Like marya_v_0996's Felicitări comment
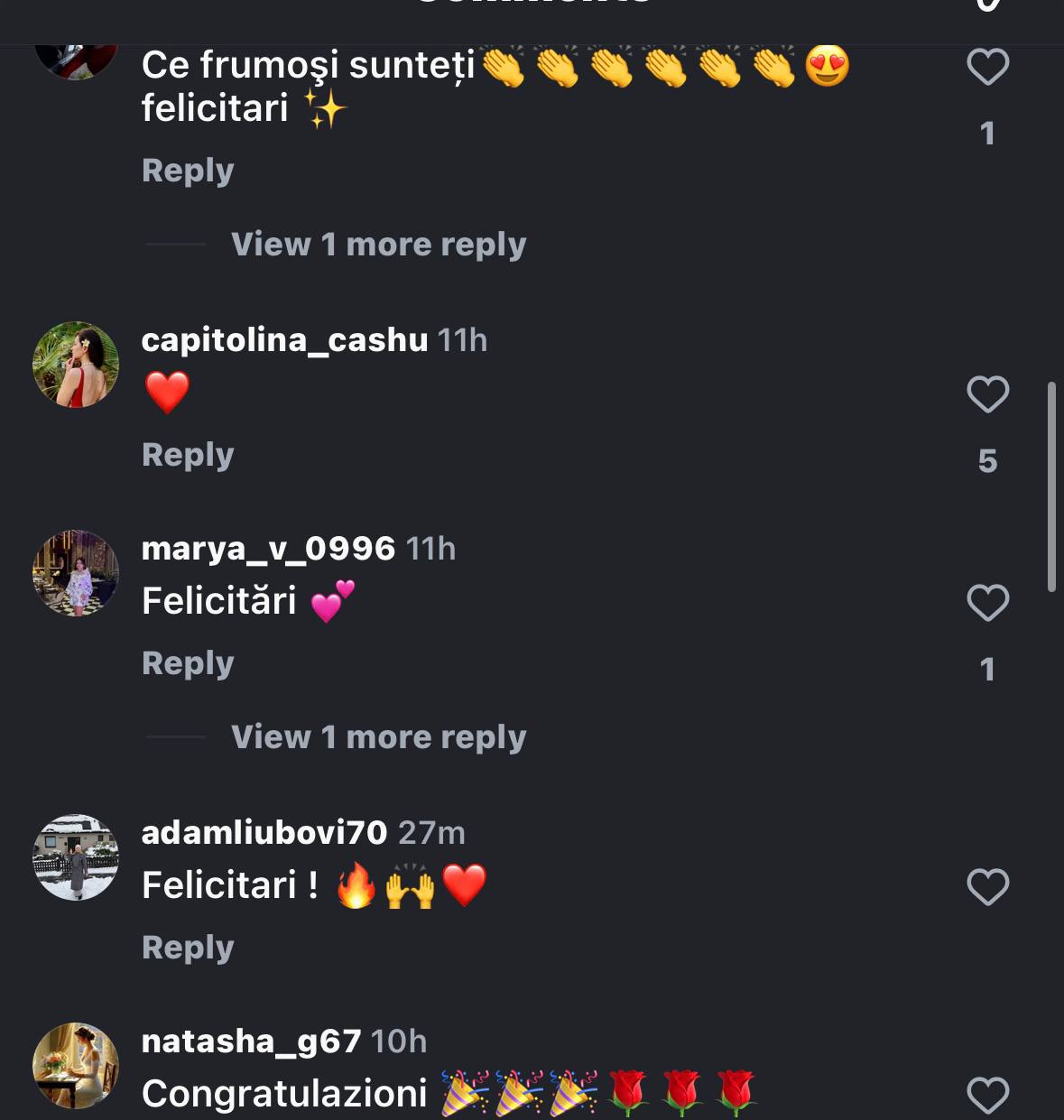1064x1120 pixels. tap(987, 603)
